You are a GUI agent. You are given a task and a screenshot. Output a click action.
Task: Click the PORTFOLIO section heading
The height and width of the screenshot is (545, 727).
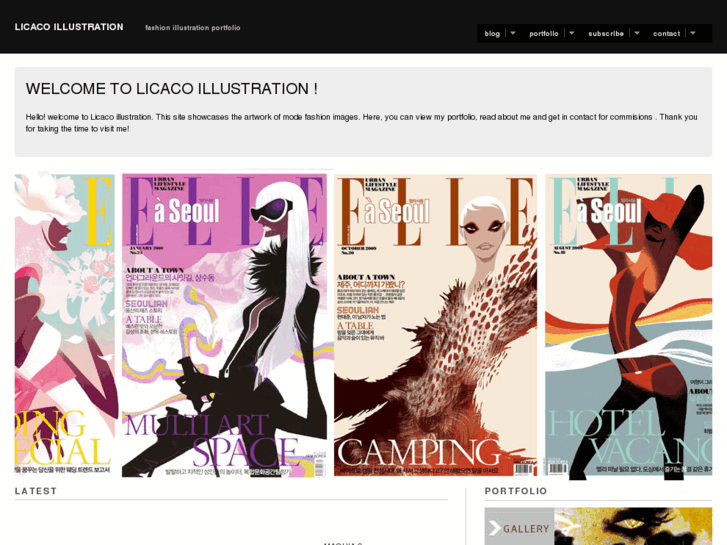pos(516,491)
